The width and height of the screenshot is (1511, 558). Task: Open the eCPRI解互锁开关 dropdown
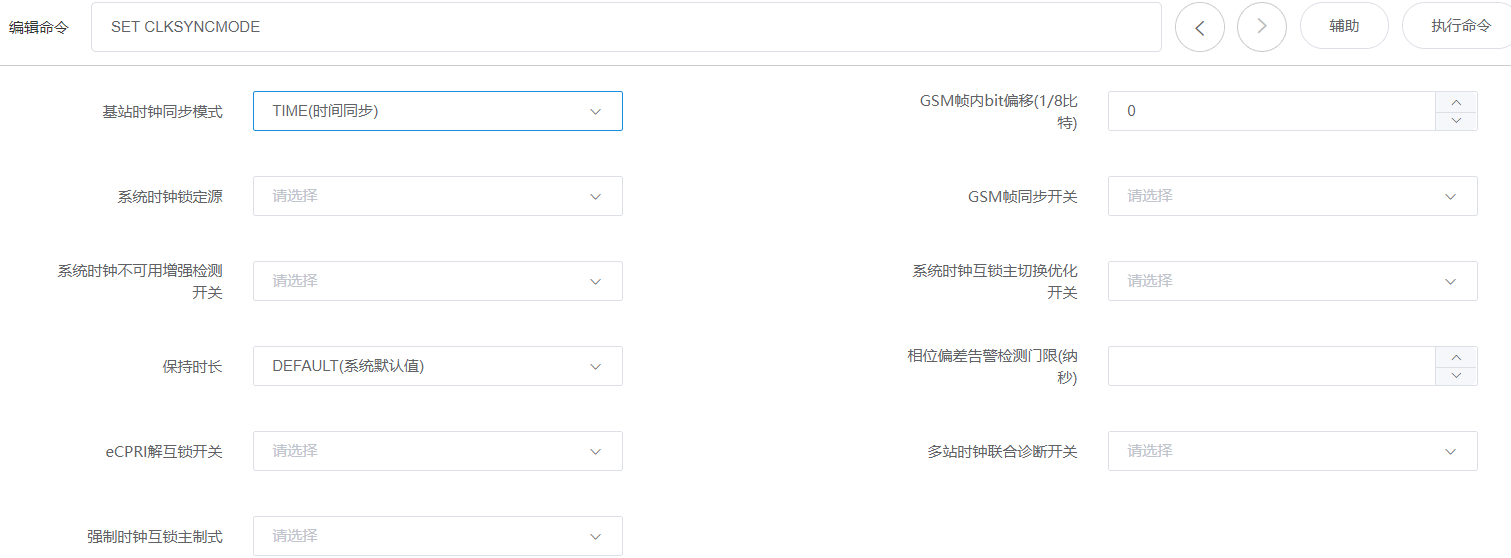click(438, 451)
